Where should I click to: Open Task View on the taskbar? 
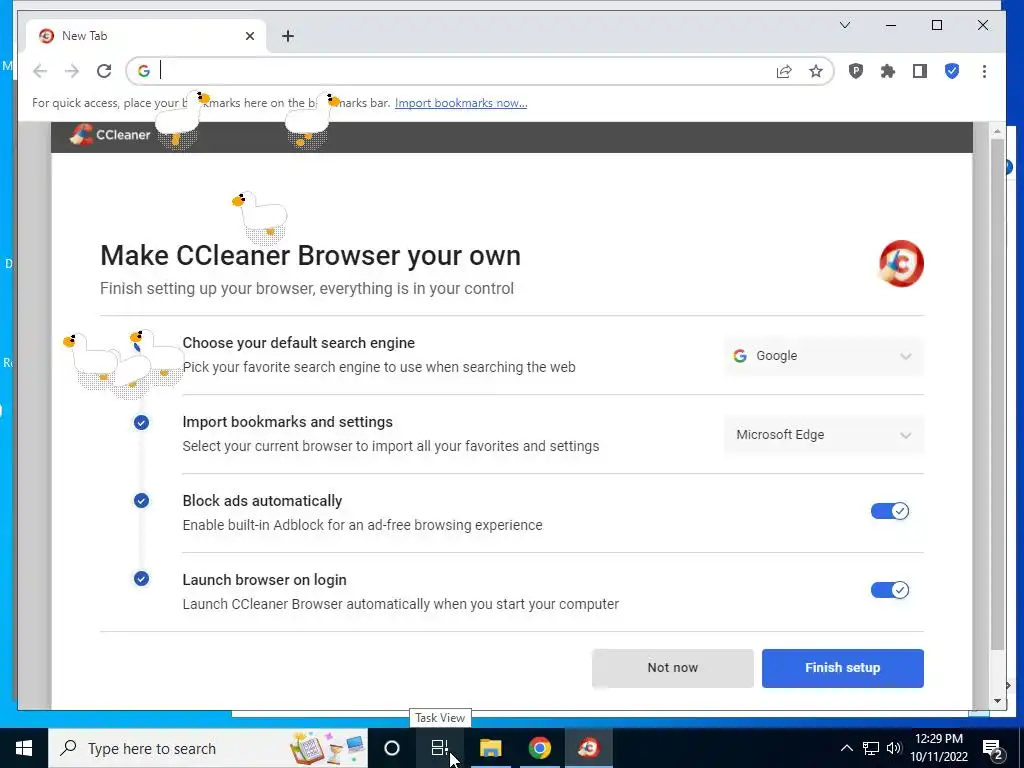(x=440, y=748)
